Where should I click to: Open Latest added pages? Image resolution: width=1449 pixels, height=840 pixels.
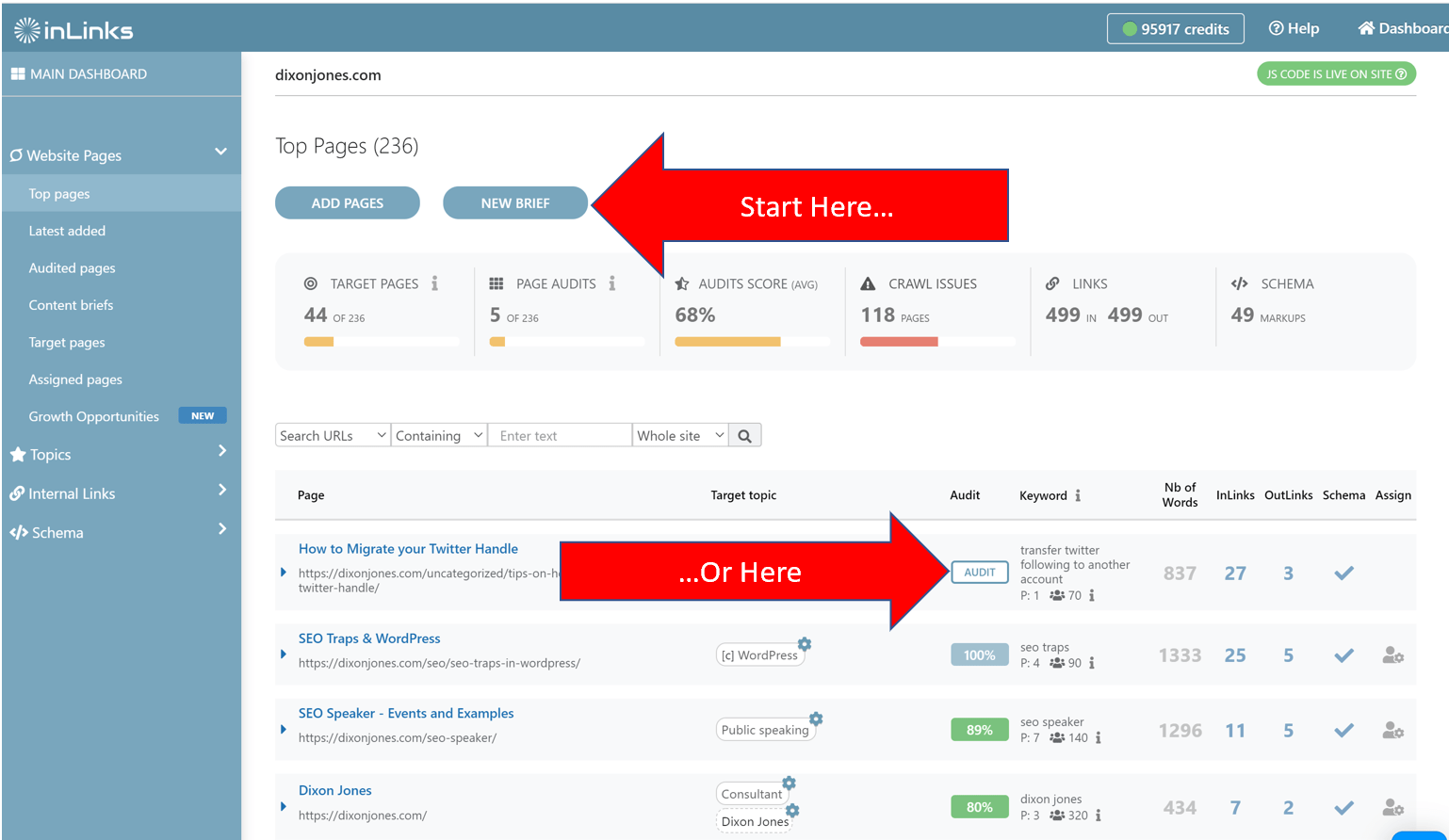67,231
